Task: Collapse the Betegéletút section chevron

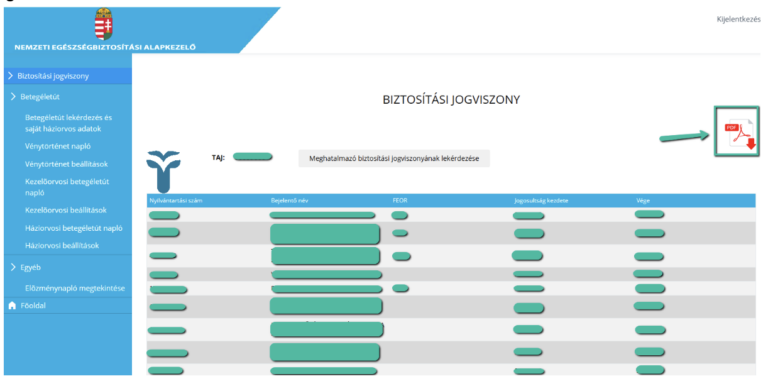Action: [x=13, y=97]
